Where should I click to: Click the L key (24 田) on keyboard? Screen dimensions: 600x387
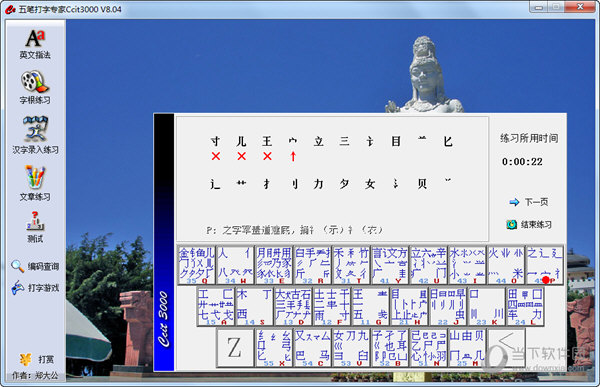525,307
